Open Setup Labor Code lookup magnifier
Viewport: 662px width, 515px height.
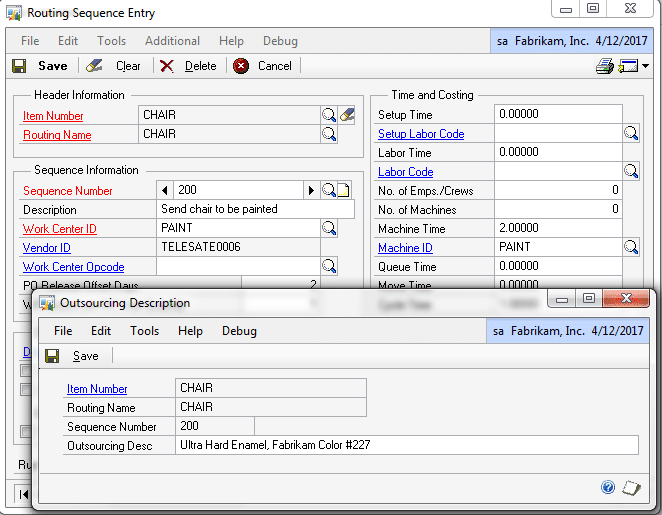tap(631, 133)
